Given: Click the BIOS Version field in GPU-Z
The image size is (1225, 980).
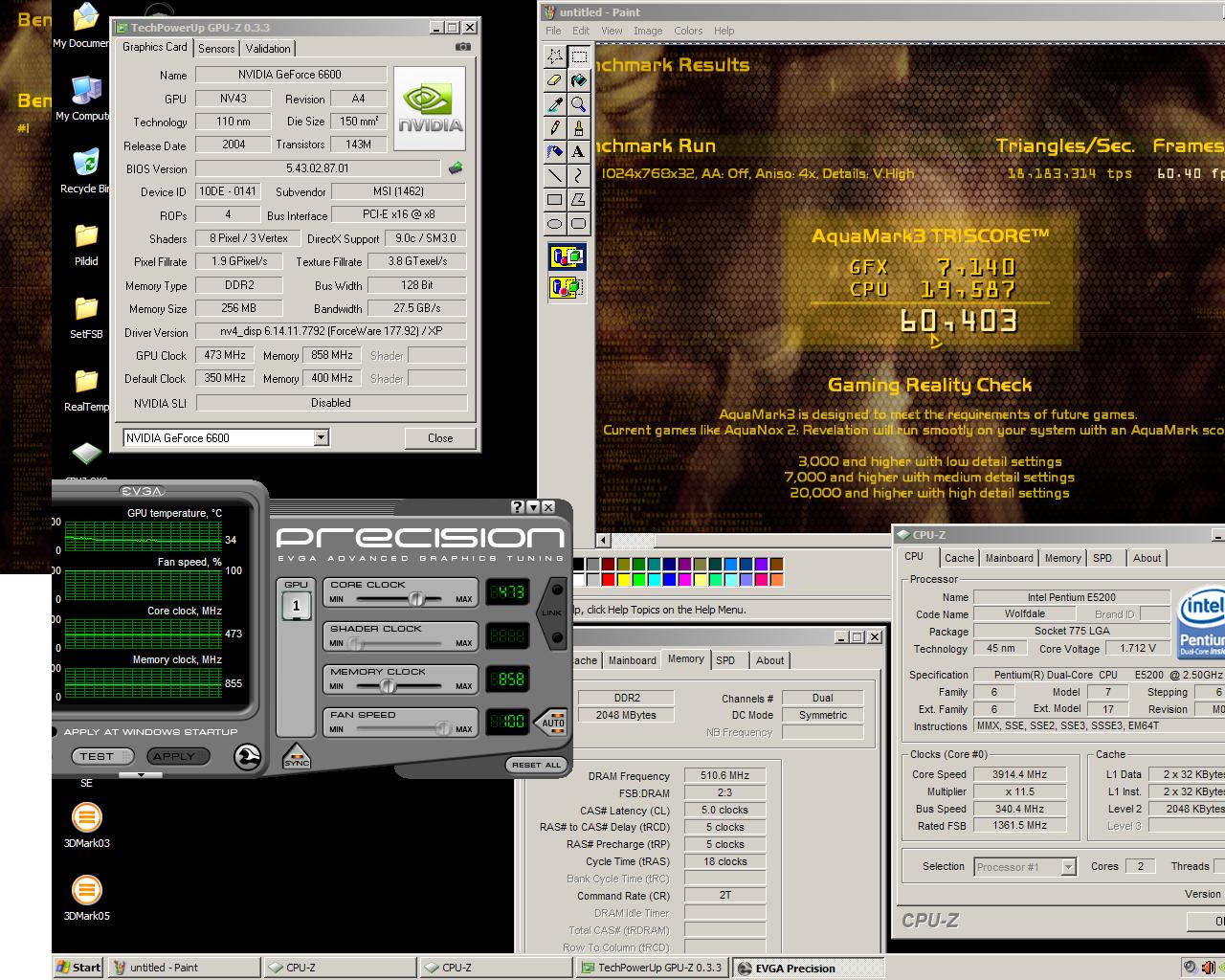Looking at the screenshot, I should [318, 168].
